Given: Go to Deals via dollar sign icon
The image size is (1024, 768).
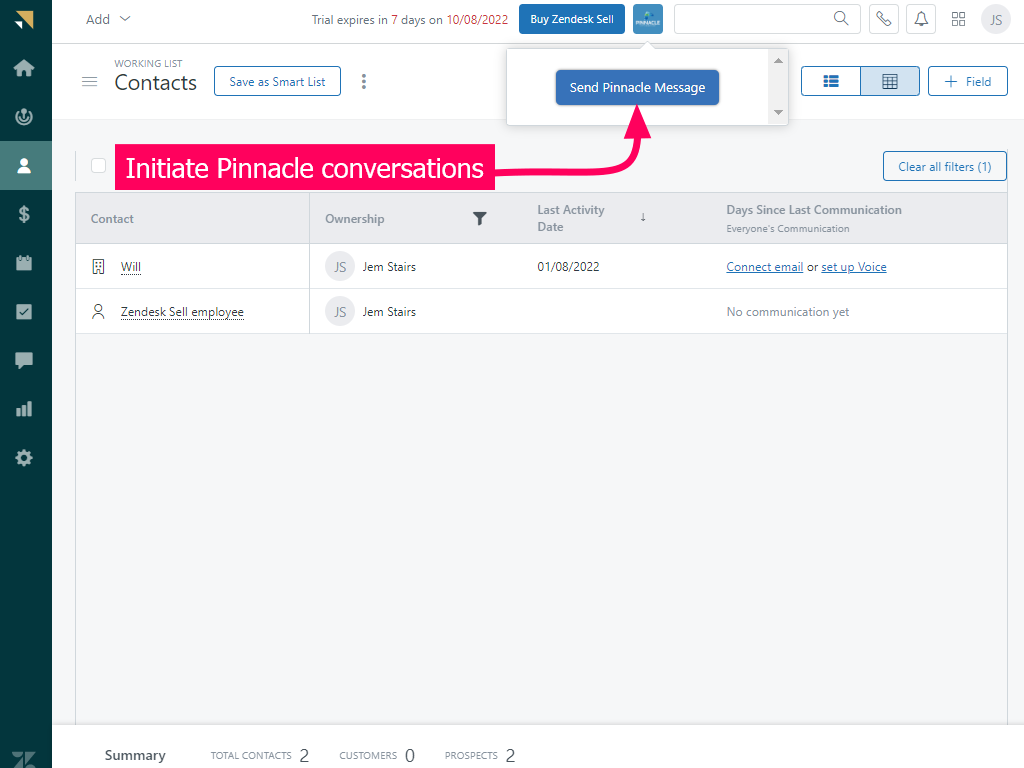Looking at the screenshot, I should pos(25,213).
